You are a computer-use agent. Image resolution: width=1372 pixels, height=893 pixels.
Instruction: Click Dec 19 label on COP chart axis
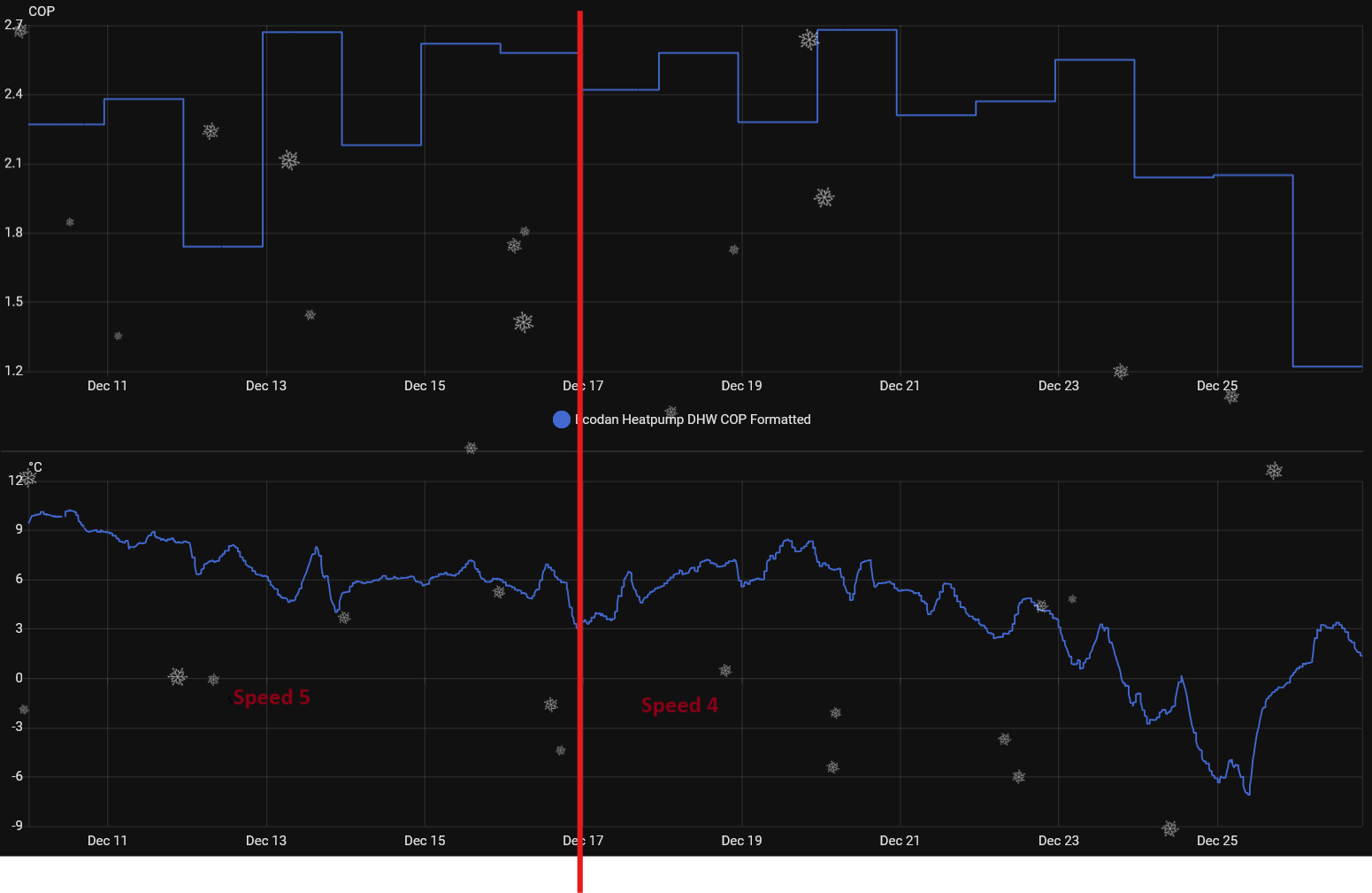click(741, 386)
